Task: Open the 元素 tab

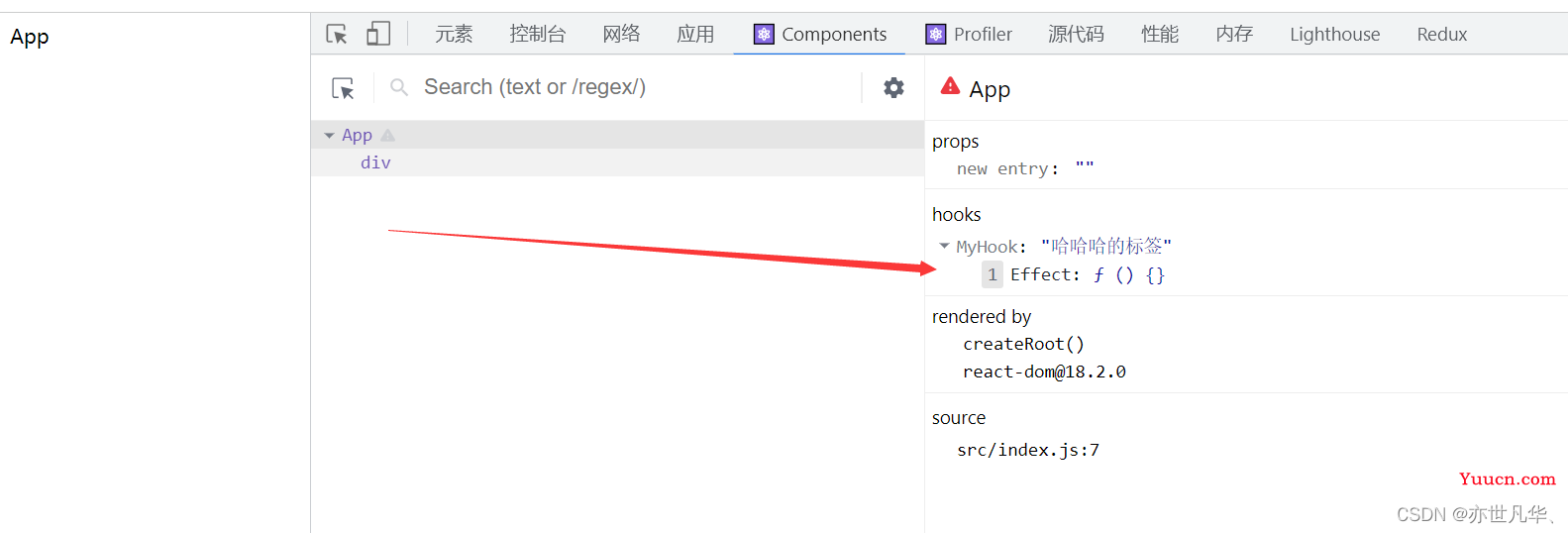Action: coord(454,34)
